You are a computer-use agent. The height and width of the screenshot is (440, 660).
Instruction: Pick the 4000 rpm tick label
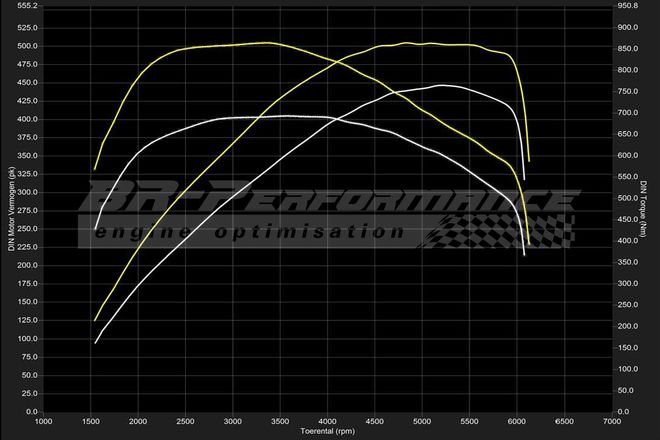tap(328, 421)
